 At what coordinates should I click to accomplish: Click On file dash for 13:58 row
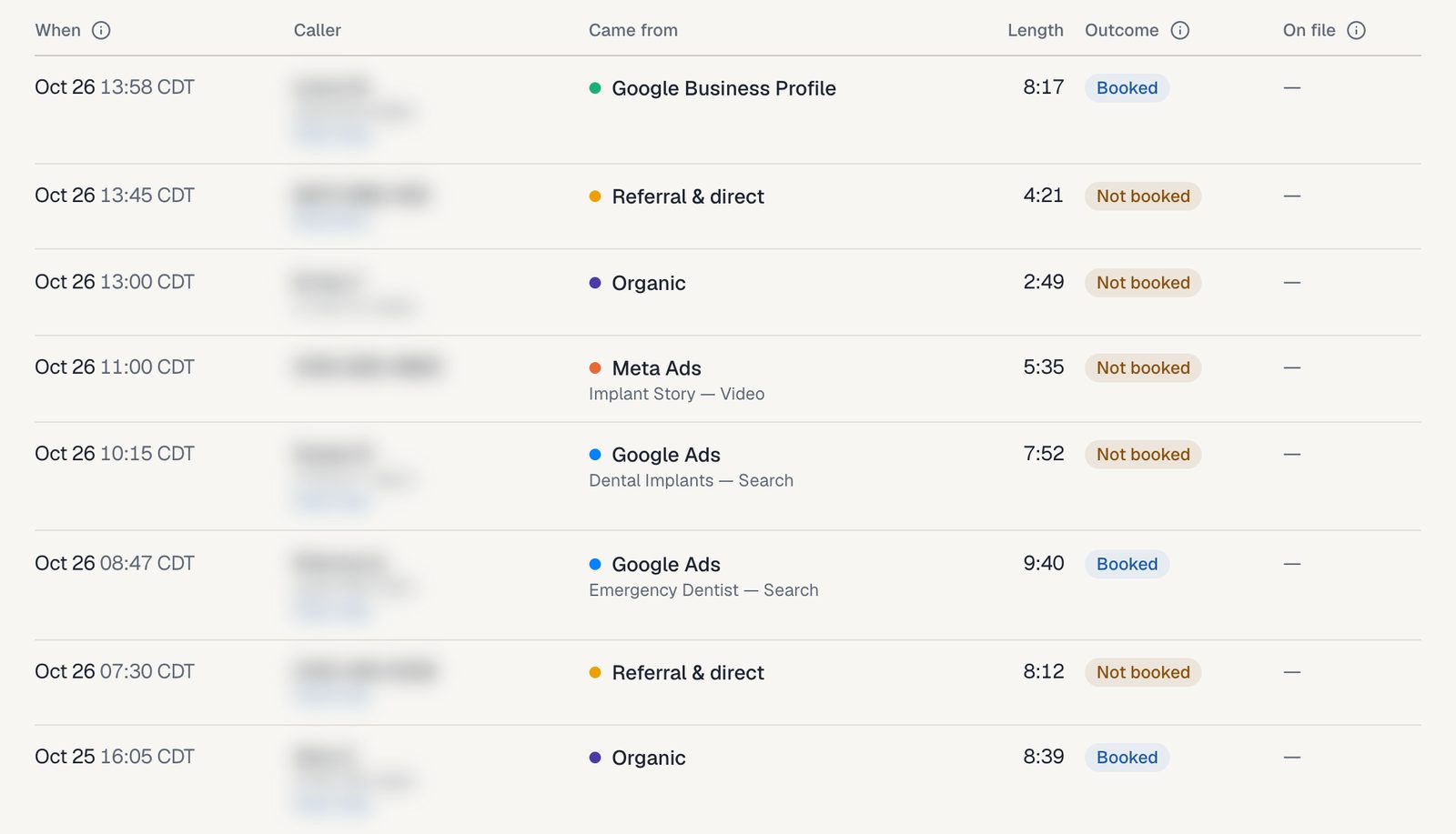click(1292, 88)
